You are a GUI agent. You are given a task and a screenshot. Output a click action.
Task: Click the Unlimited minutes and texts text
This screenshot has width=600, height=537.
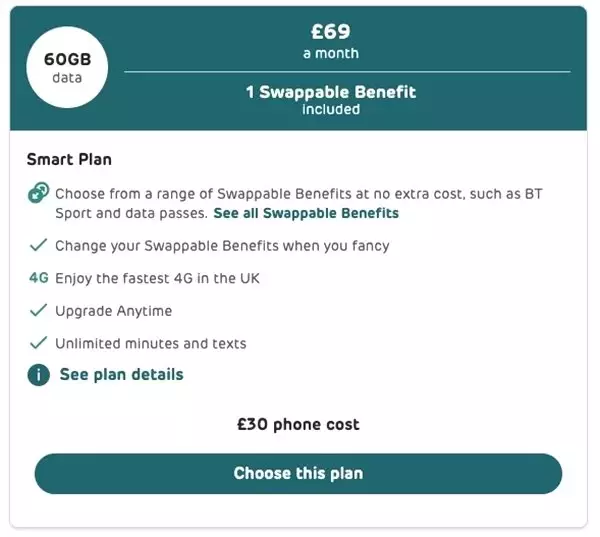[150, 343]
